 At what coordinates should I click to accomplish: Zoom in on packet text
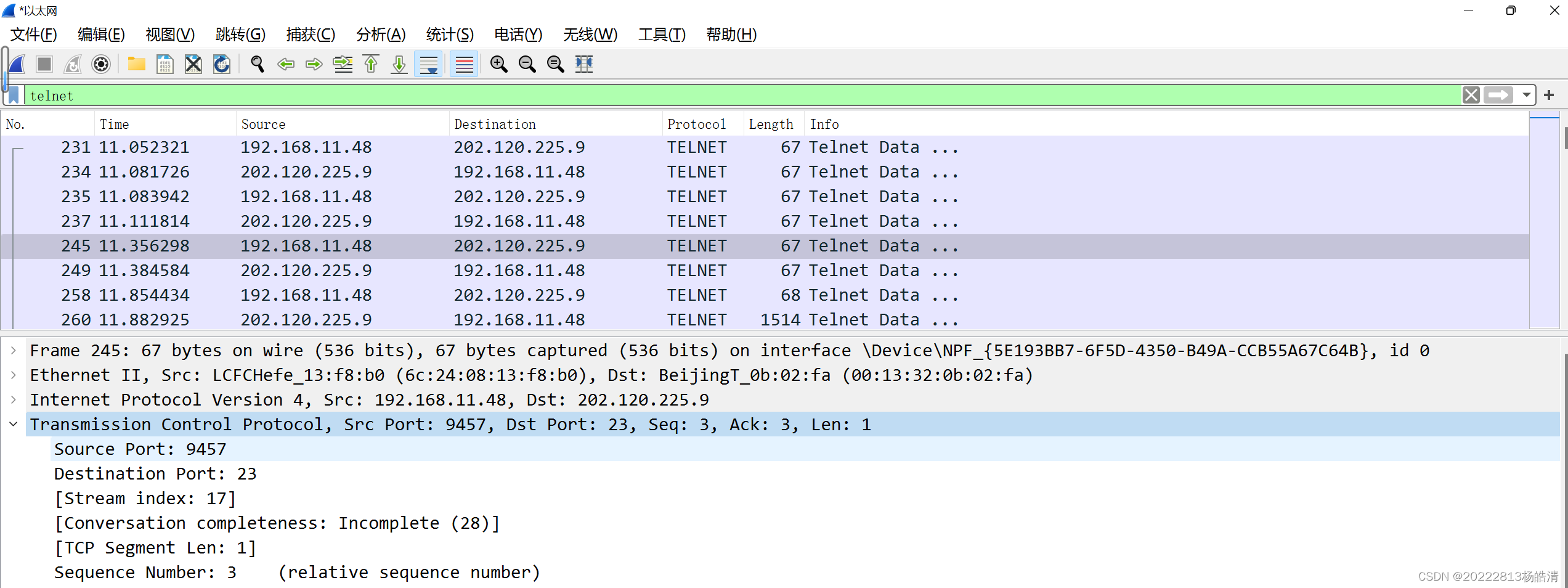499,64
